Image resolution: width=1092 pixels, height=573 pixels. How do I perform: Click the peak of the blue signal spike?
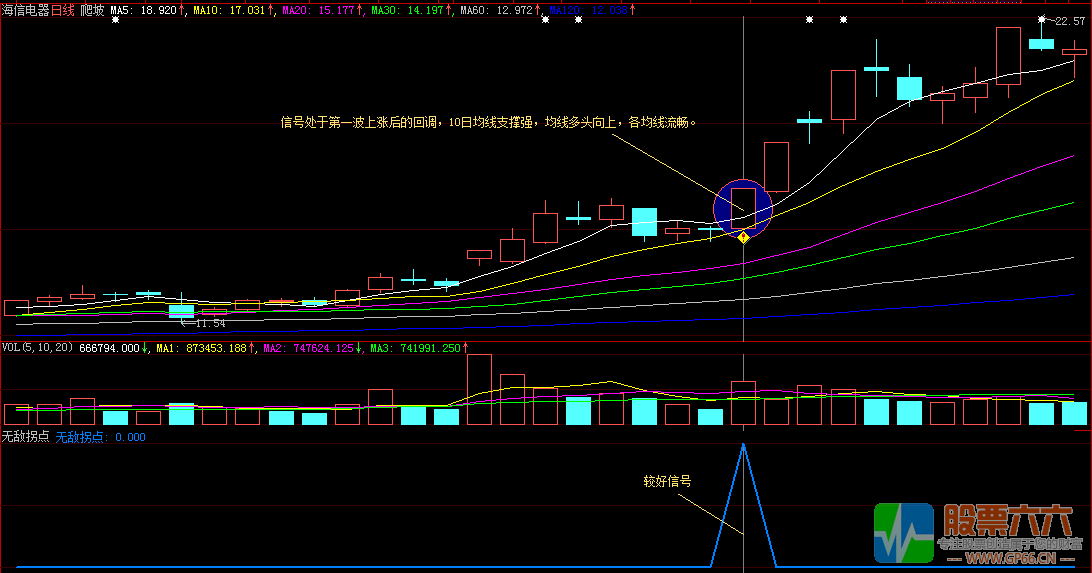point(743,444)
